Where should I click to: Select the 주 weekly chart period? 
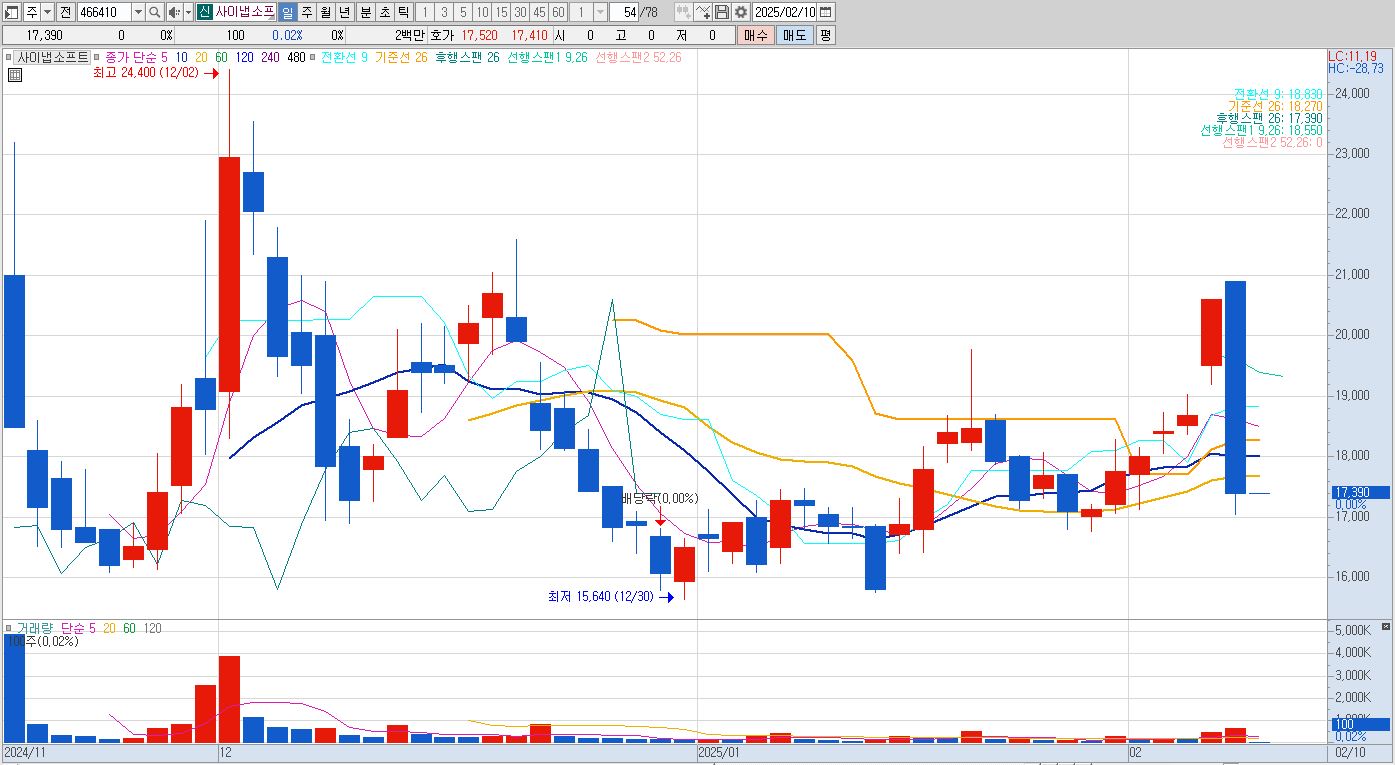pyautogui.click(x=306, y=12)
